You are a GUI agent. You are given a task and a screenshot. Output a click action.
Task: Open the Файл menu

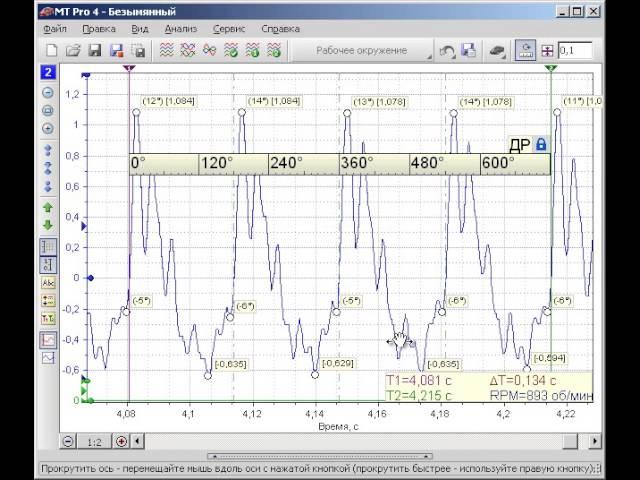[55, 29]
